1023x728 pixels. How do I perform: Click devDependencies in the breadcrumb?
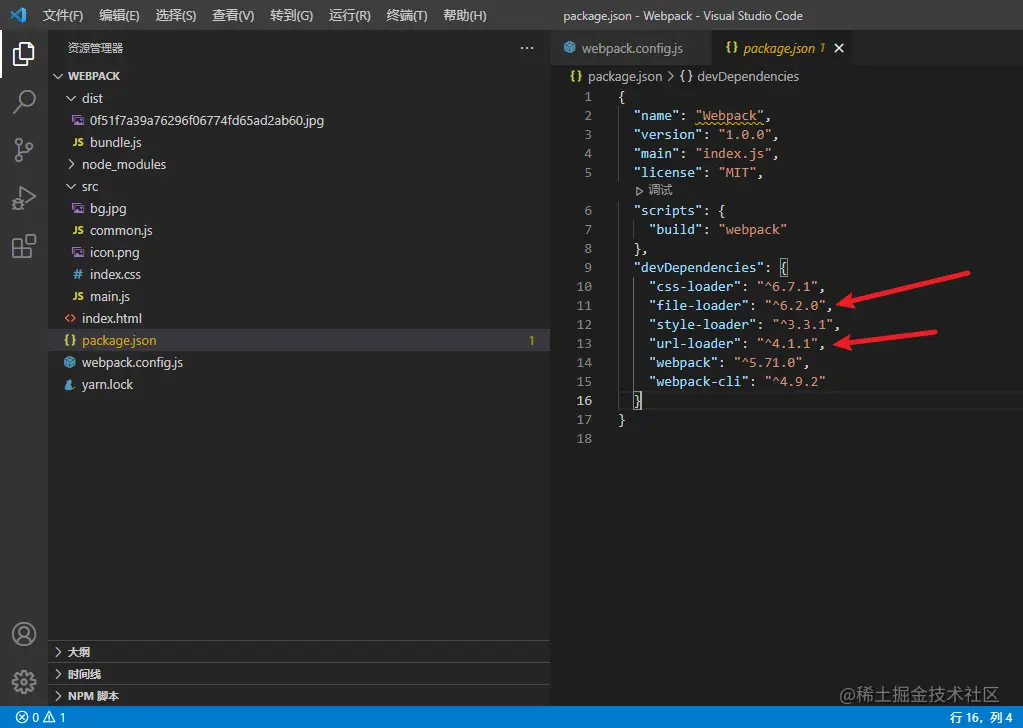pos(748,76)
